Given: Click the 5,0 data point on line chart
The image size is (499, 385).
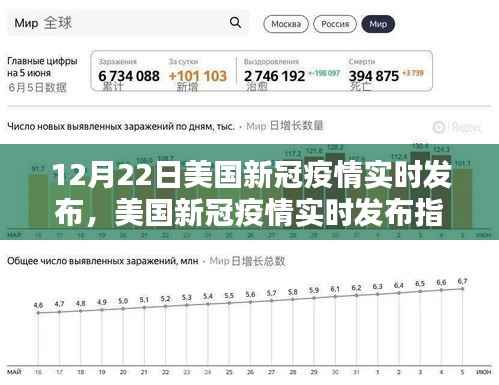Looking at the screenshot, I should point(123,309).
